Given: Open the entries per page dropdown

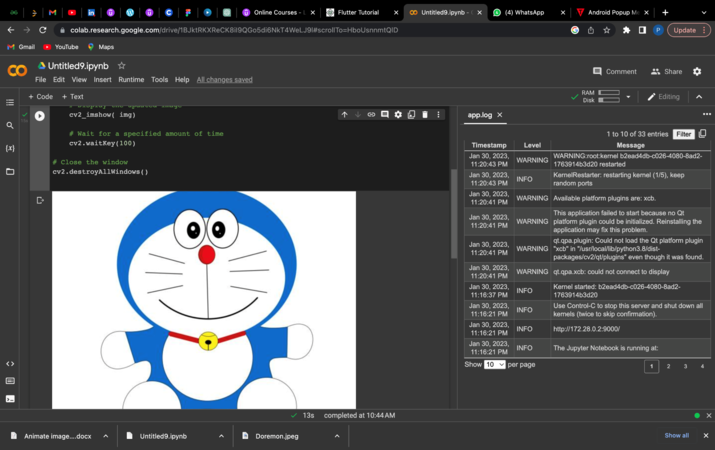Looking at the screenshot, I should 494,365.
